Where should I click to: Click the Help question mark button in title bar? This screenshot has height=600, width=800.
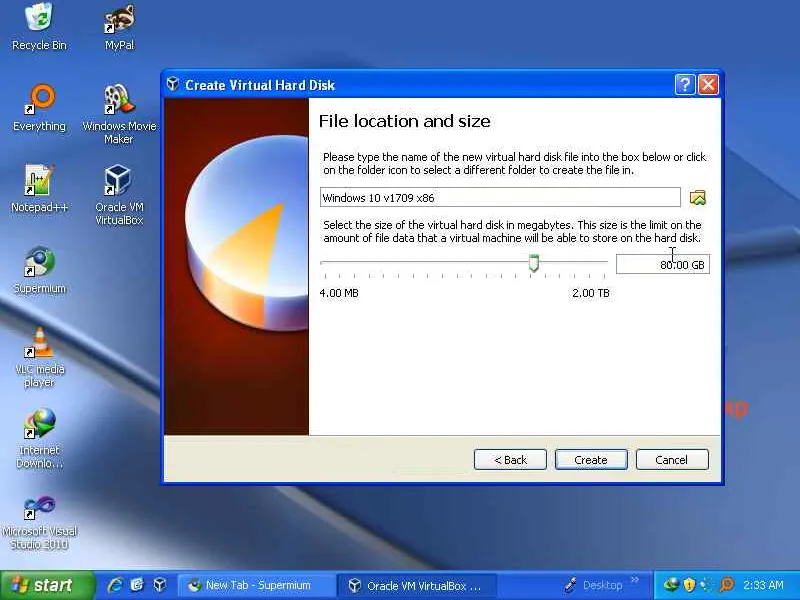click(685, 84)
